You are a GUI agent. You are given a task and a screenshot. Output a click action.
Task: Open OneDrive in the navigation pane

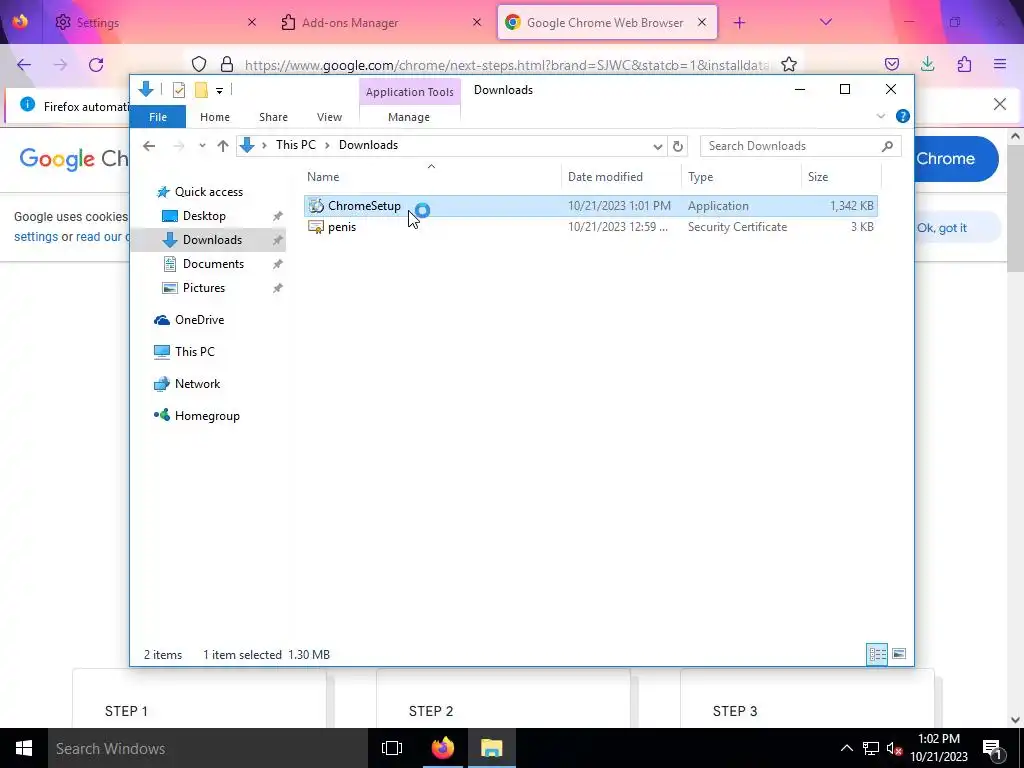[199, 320]
